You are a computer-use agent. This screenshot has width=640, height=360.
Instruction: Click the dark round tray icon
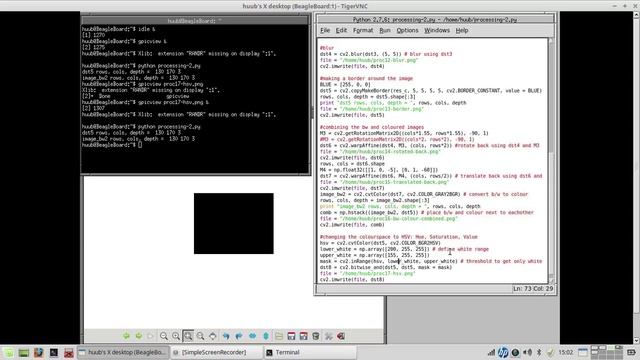point(516,352)
